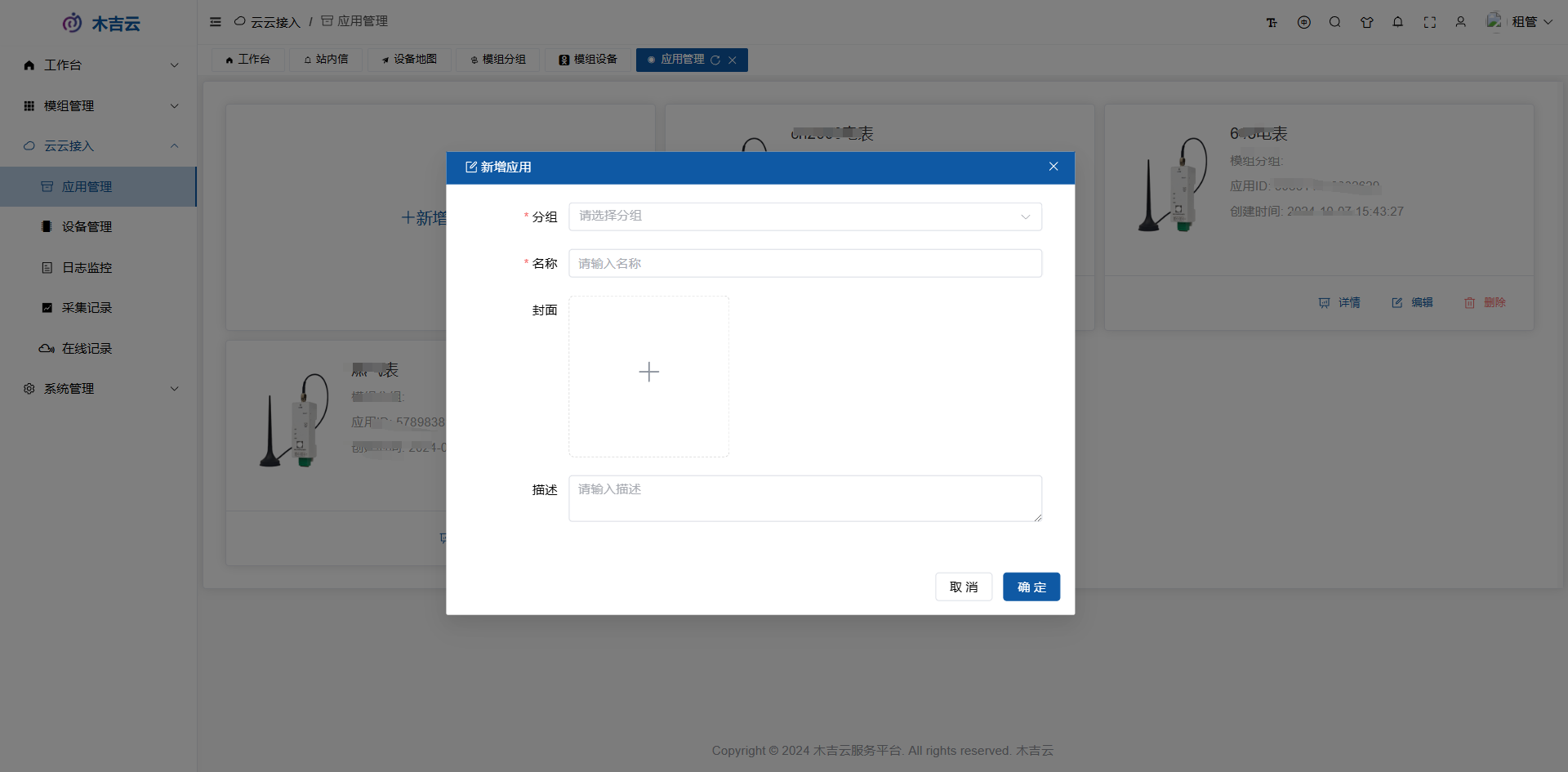
Task: Open the font size settings icon
Action: 1272,23
